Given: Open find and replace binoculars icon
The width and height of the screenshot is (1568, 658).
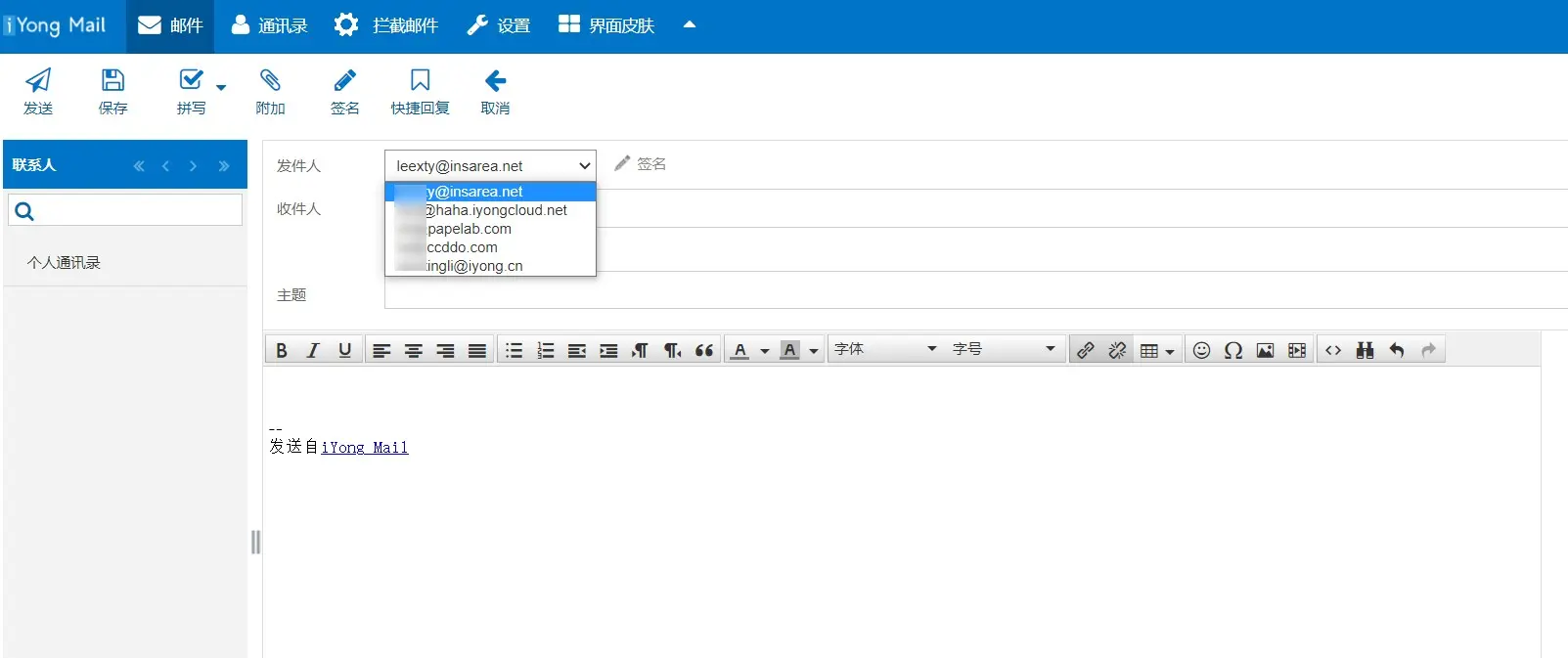Looking at the screenshot, I should pos(1365,350).
